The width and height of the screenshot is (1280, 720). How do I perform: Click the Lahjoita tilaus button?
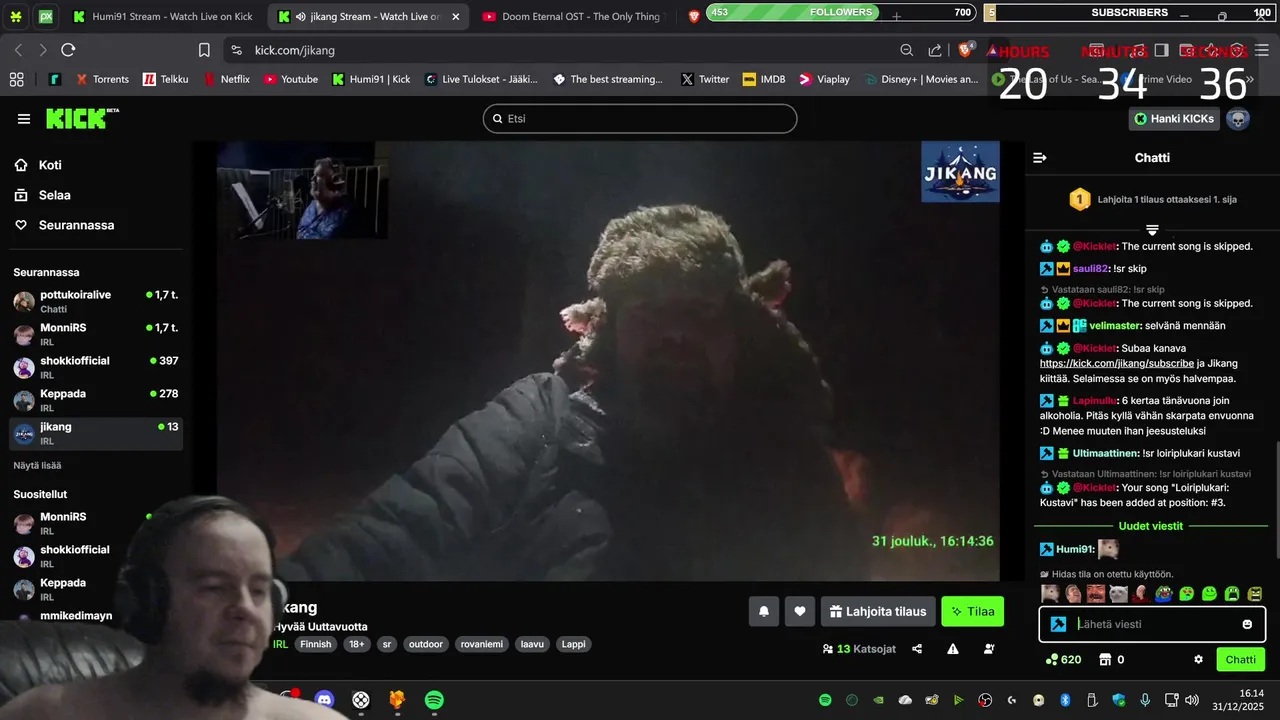pos(878,611)
